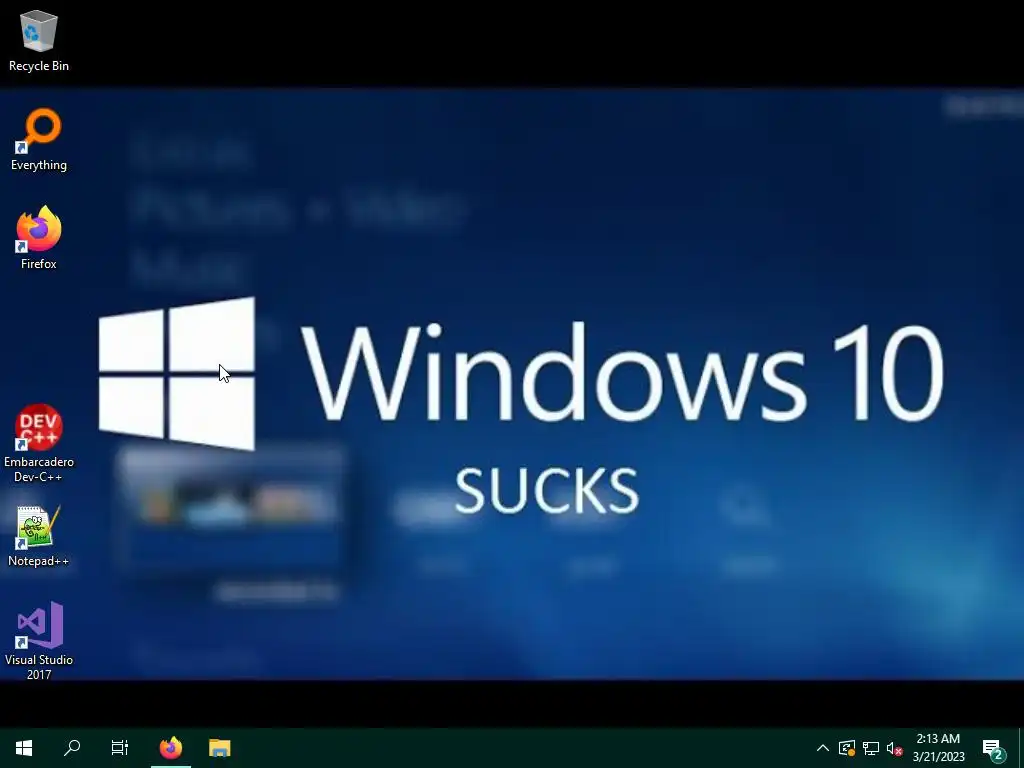Click the security warning tray icon
1024x768 pixels.
pos(847,748)
